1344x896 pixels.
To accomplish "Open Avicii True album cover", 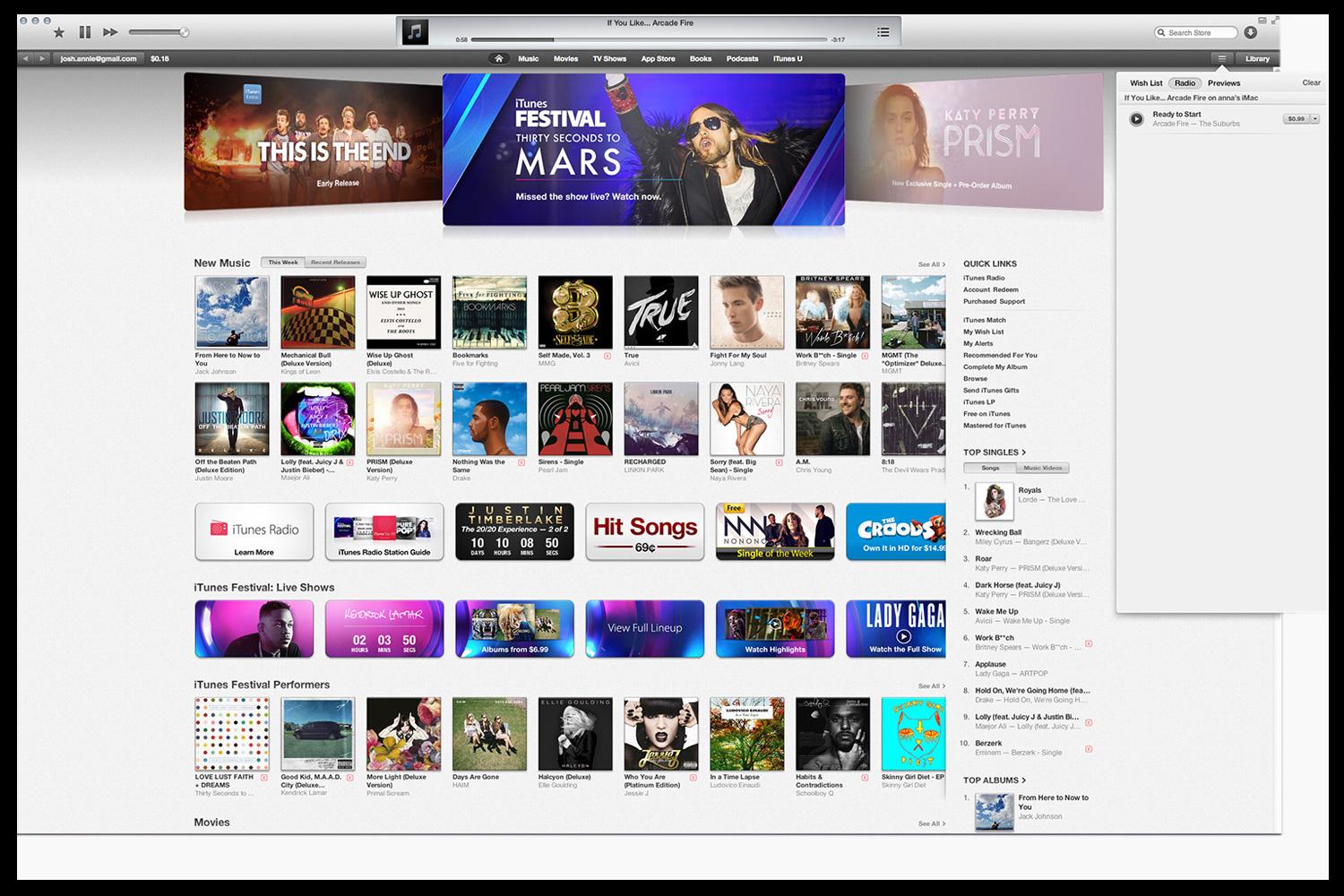I will click(x=661, y=312).
